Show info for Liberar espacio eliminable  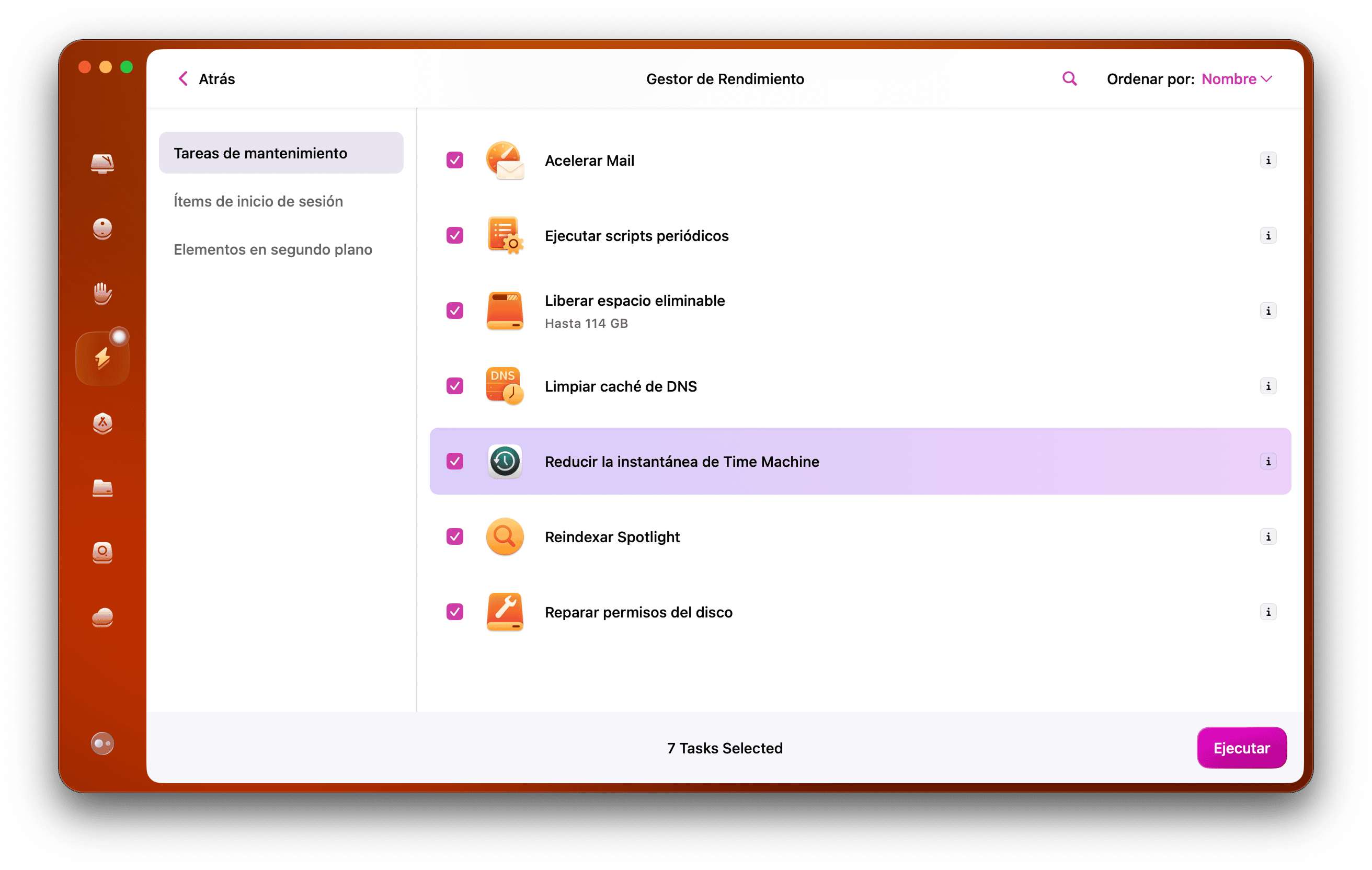coord(1268,311)
